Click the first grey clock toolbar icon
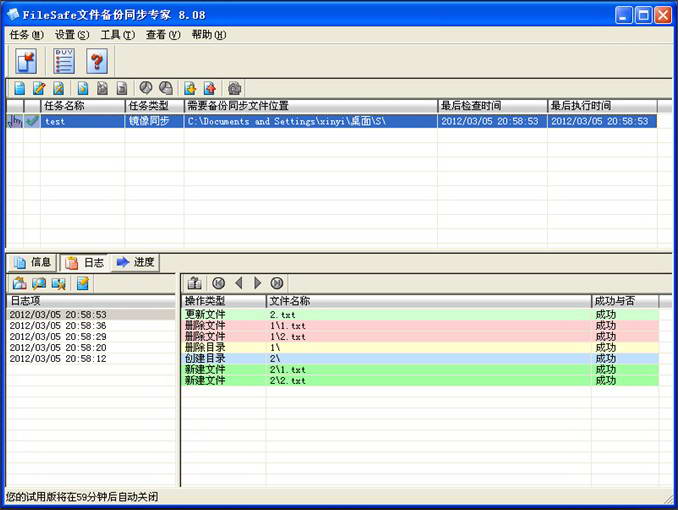The width and height of the screenshot is (678, 510). pyautogui.click(x=146, y=88)
